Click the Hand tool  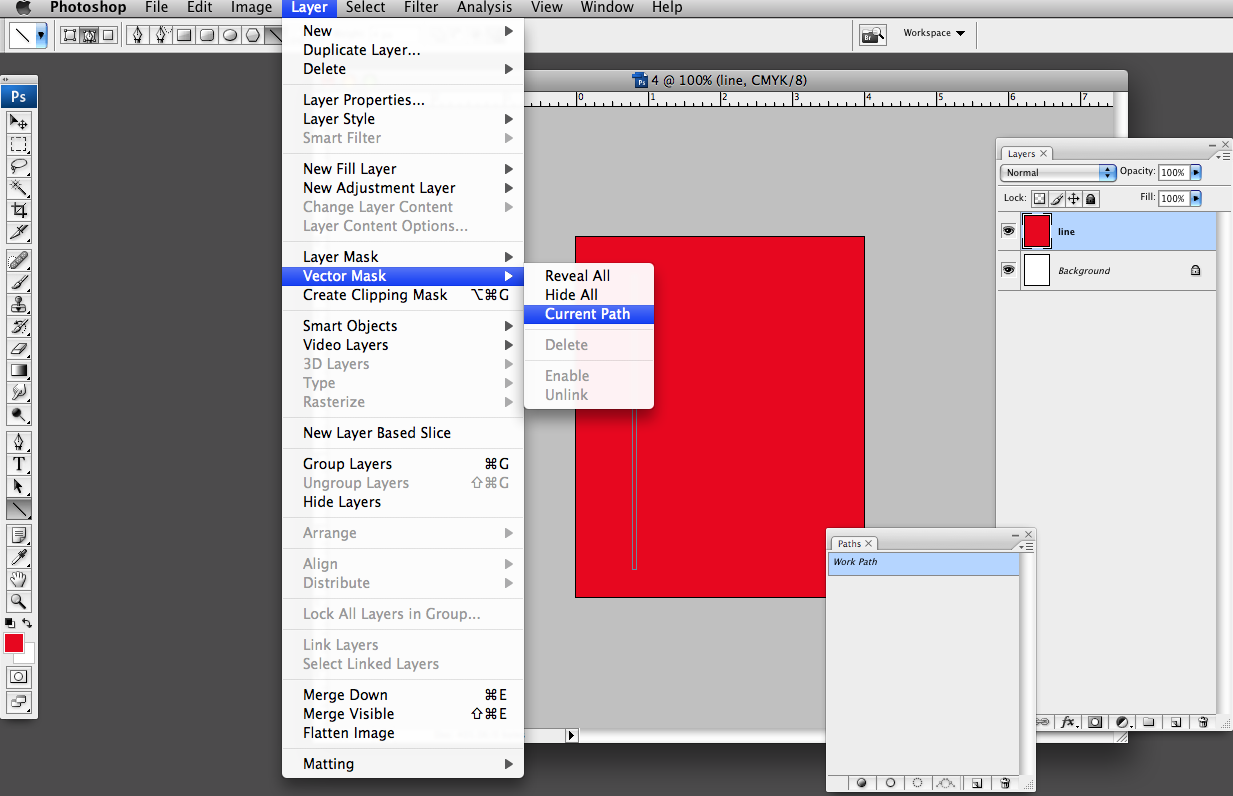(x=19, y=579)
